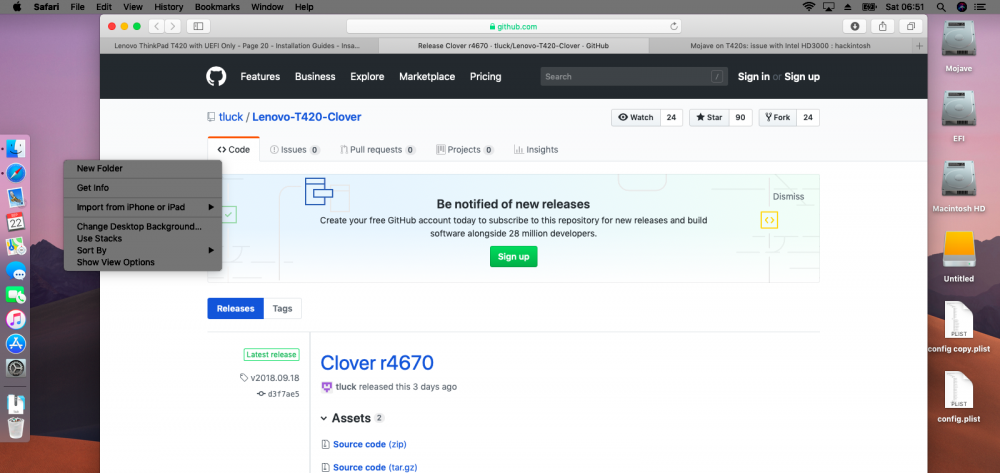Collapse the Assets section
This screenshot has height=473, width=1000.
point(325,419)
